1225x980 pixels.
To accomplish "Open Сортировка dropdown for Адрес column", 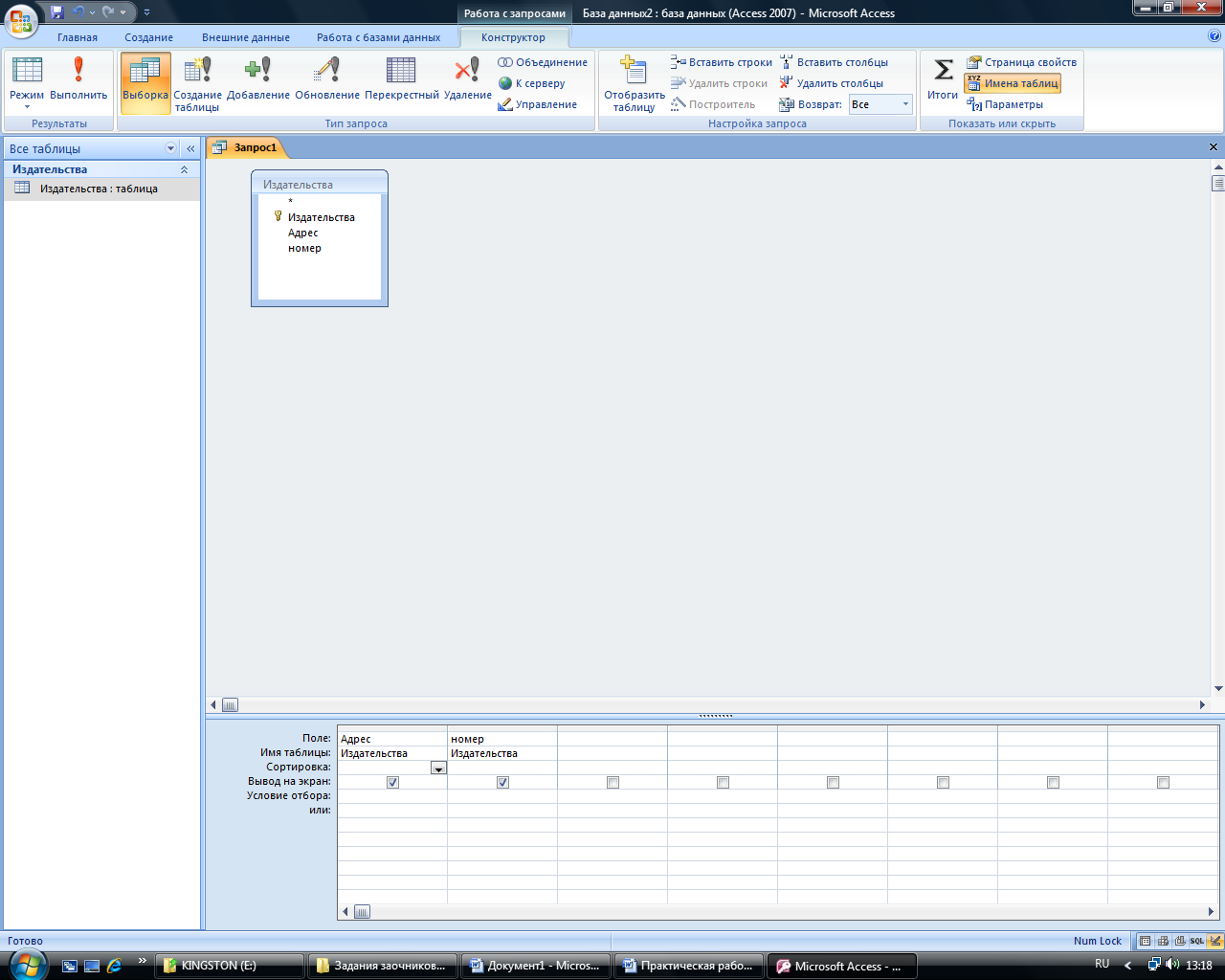I will click(x=438, y=768).
